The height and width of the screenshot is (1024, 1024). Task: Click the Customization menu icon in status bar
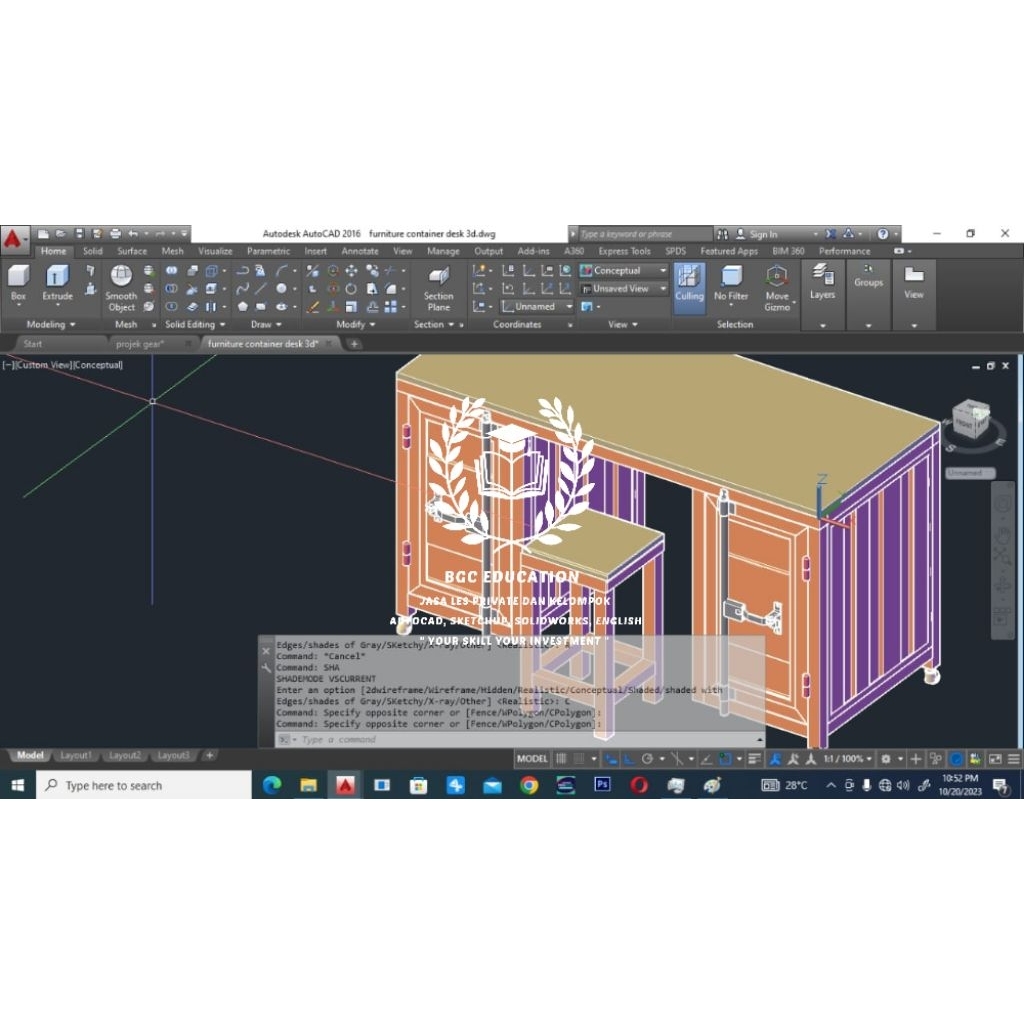tap(1014, 759)
